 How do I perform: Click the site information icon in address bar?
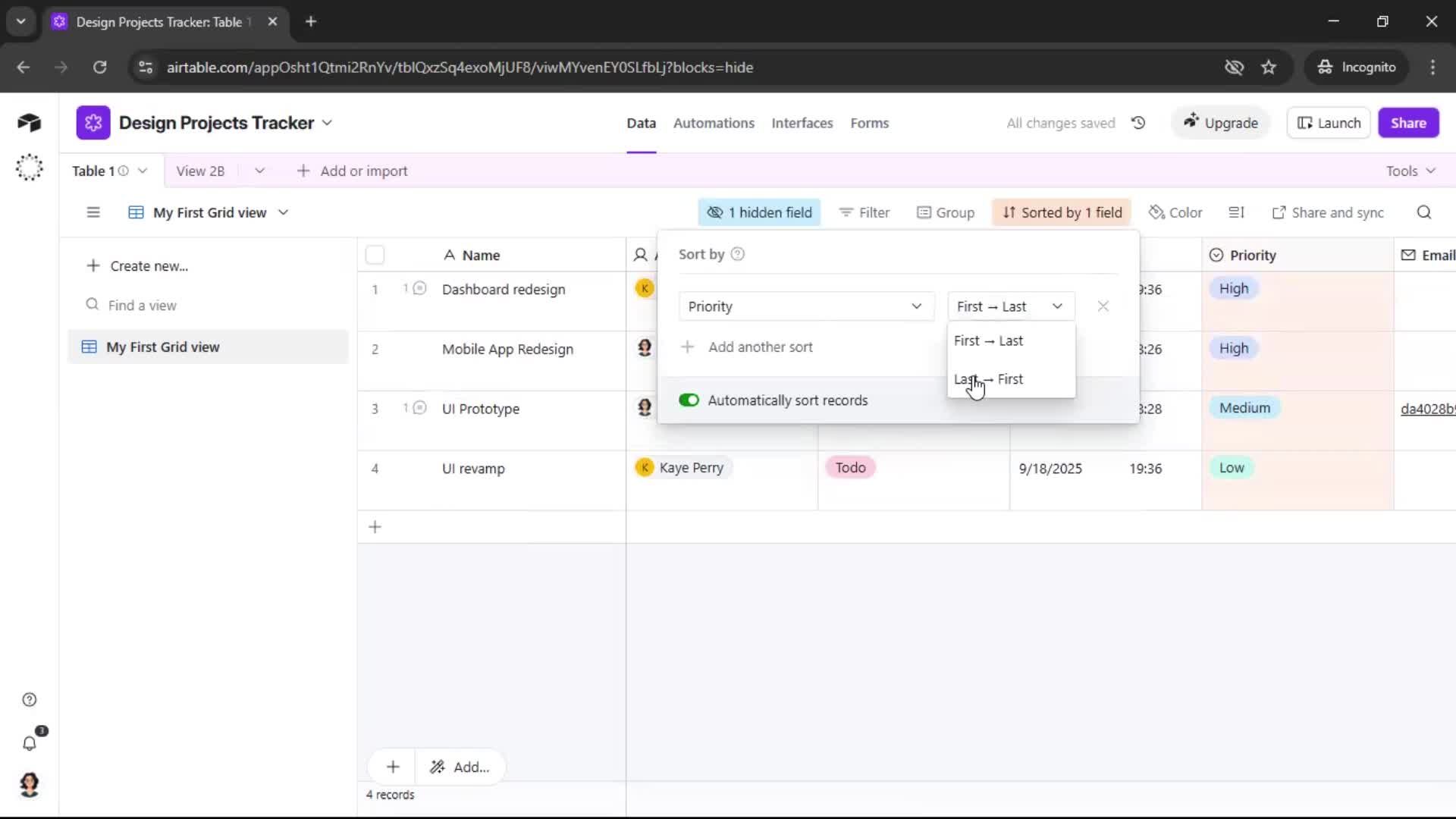pyautogui.click(x=146, y=67)
